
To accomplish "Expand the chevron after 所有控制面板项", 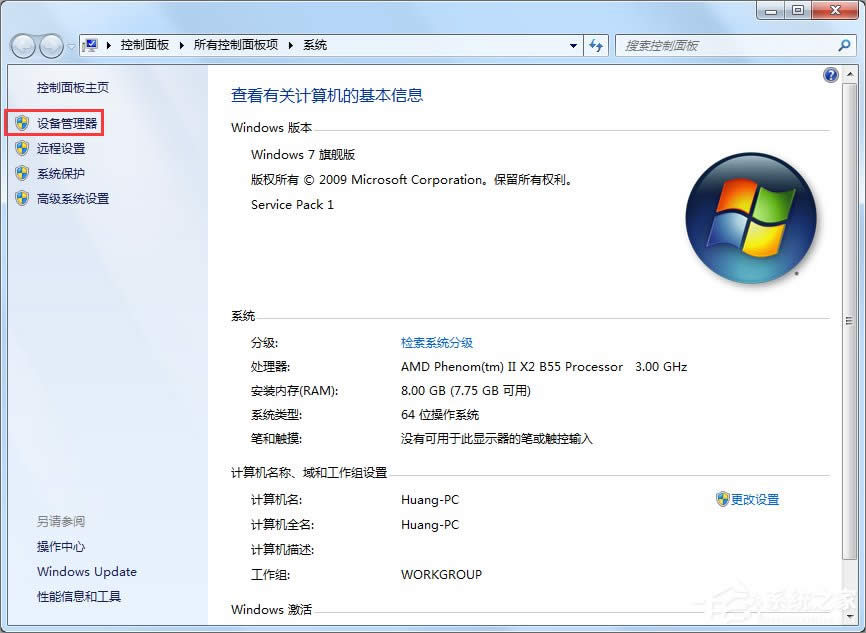I will 290,45.
